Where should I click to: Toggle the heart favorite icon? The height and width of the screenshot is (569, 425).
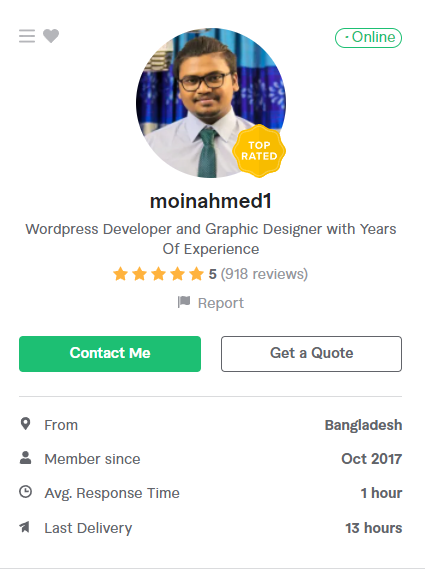(x=51, y=36)
